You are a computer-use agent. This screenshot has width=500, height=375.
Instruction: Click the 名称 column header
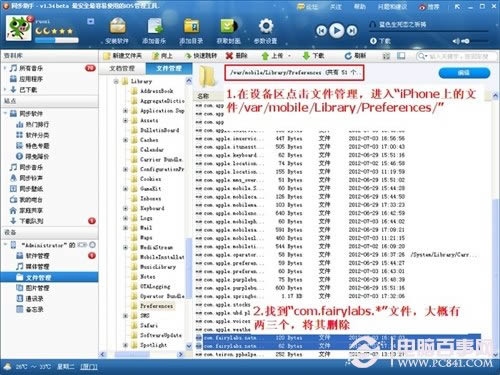pyautogui.click(x=203, y=96)
